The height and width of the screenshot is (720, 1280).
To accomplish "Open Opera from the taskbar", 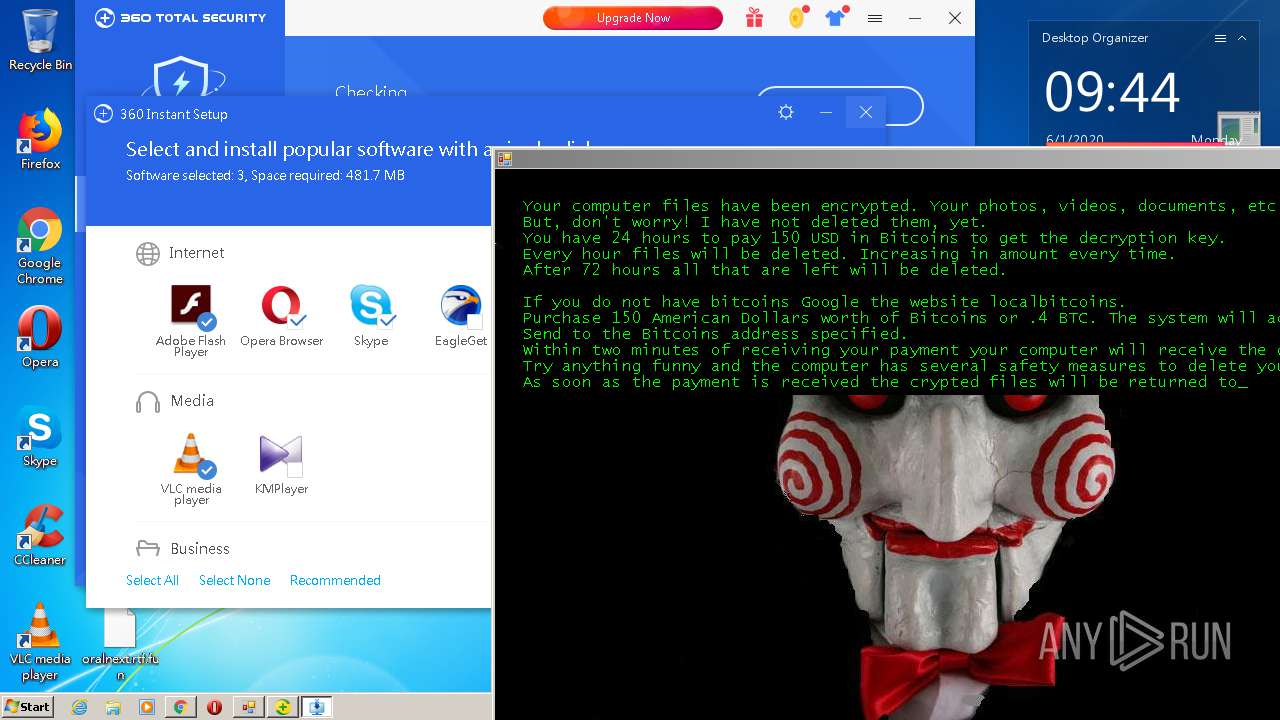I will coord(214,707).
